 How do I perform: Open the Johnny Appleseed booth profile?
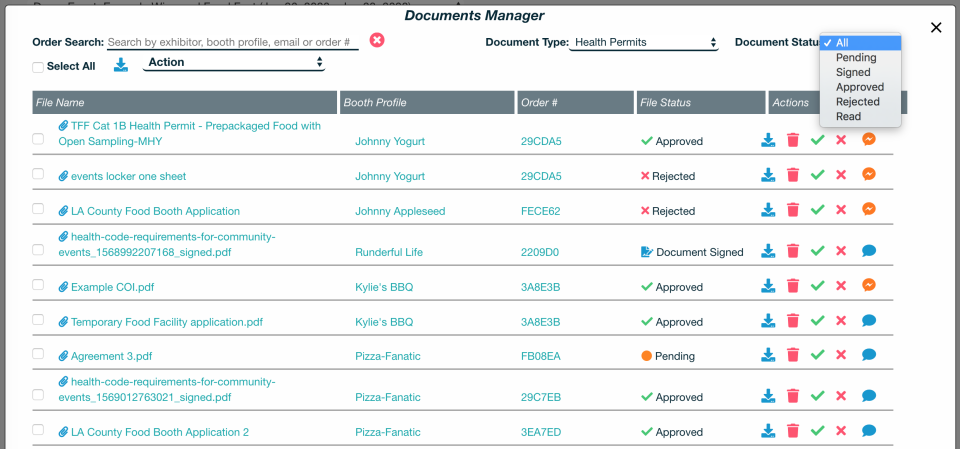(x=400, y=211)
